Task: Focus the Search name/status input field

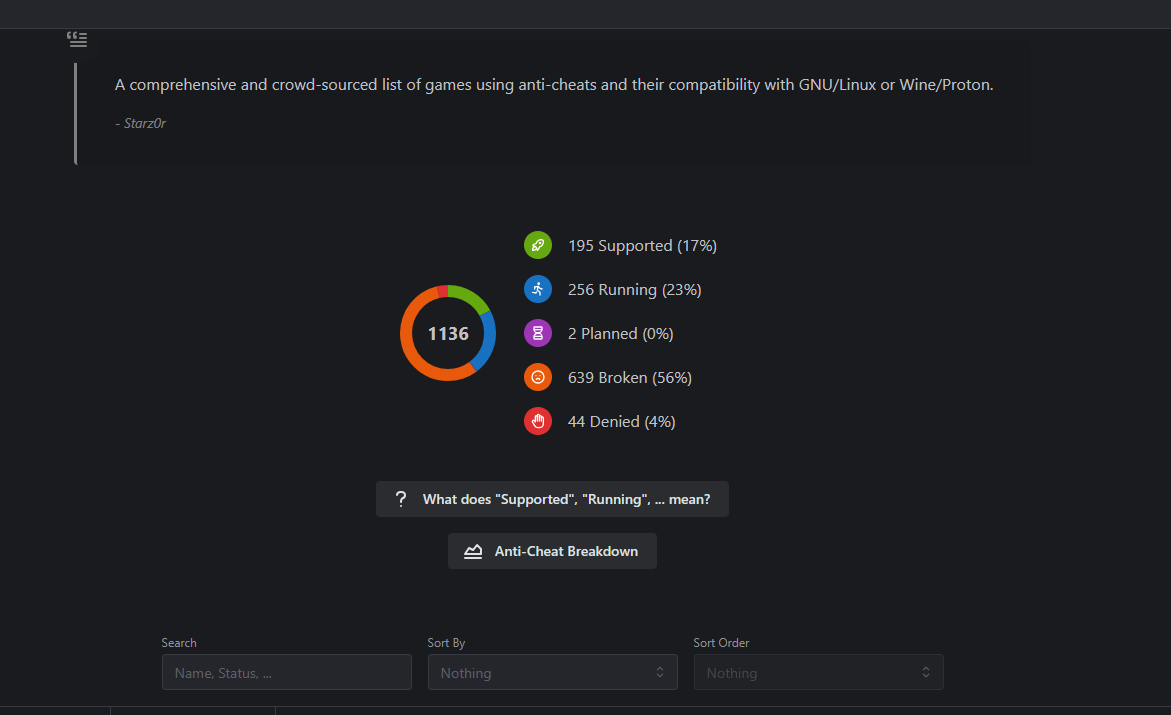Action: coord(286,673)
